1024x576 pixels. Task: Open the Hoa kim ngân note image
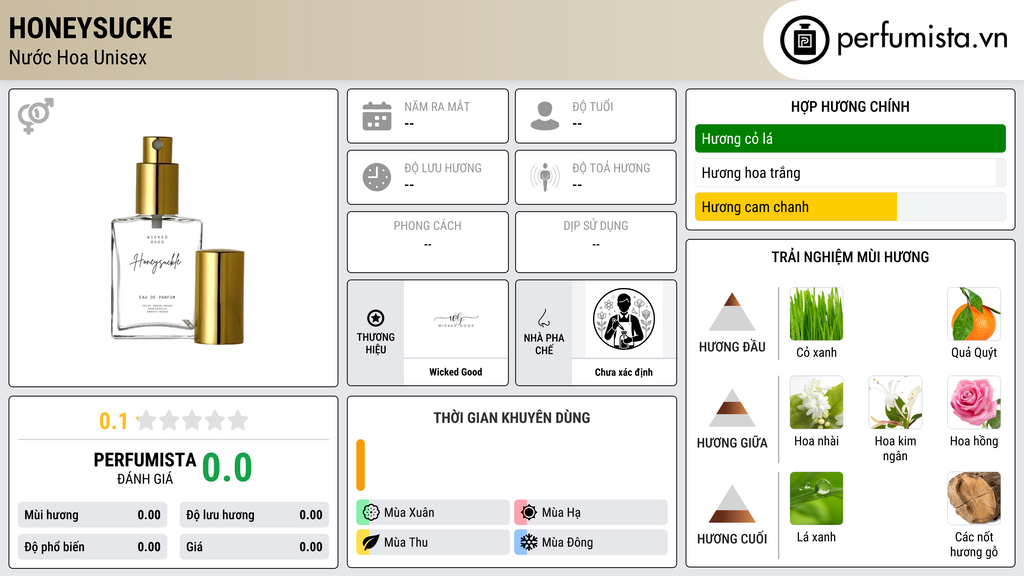click(895, 402)
